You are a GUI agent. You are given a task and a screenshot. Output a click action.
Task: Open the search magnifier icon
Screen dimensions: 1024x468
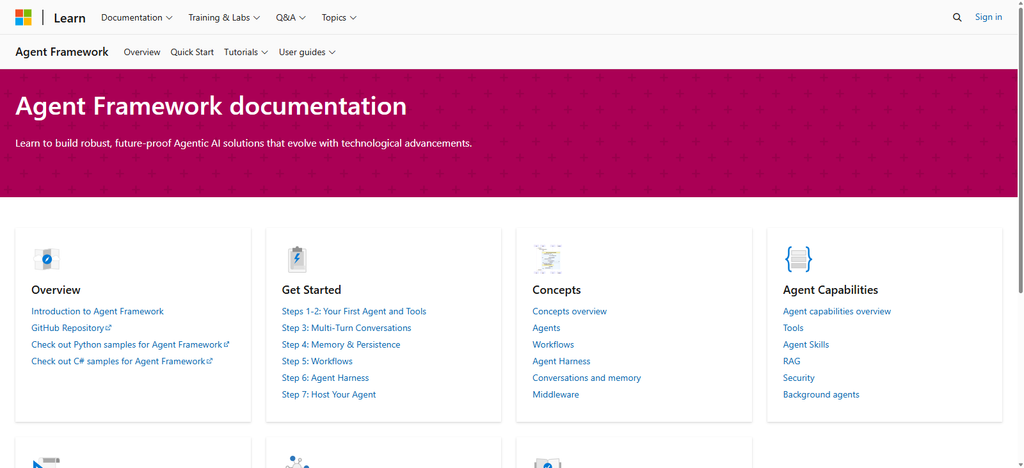pyautogui.click(x=957, y=18)
